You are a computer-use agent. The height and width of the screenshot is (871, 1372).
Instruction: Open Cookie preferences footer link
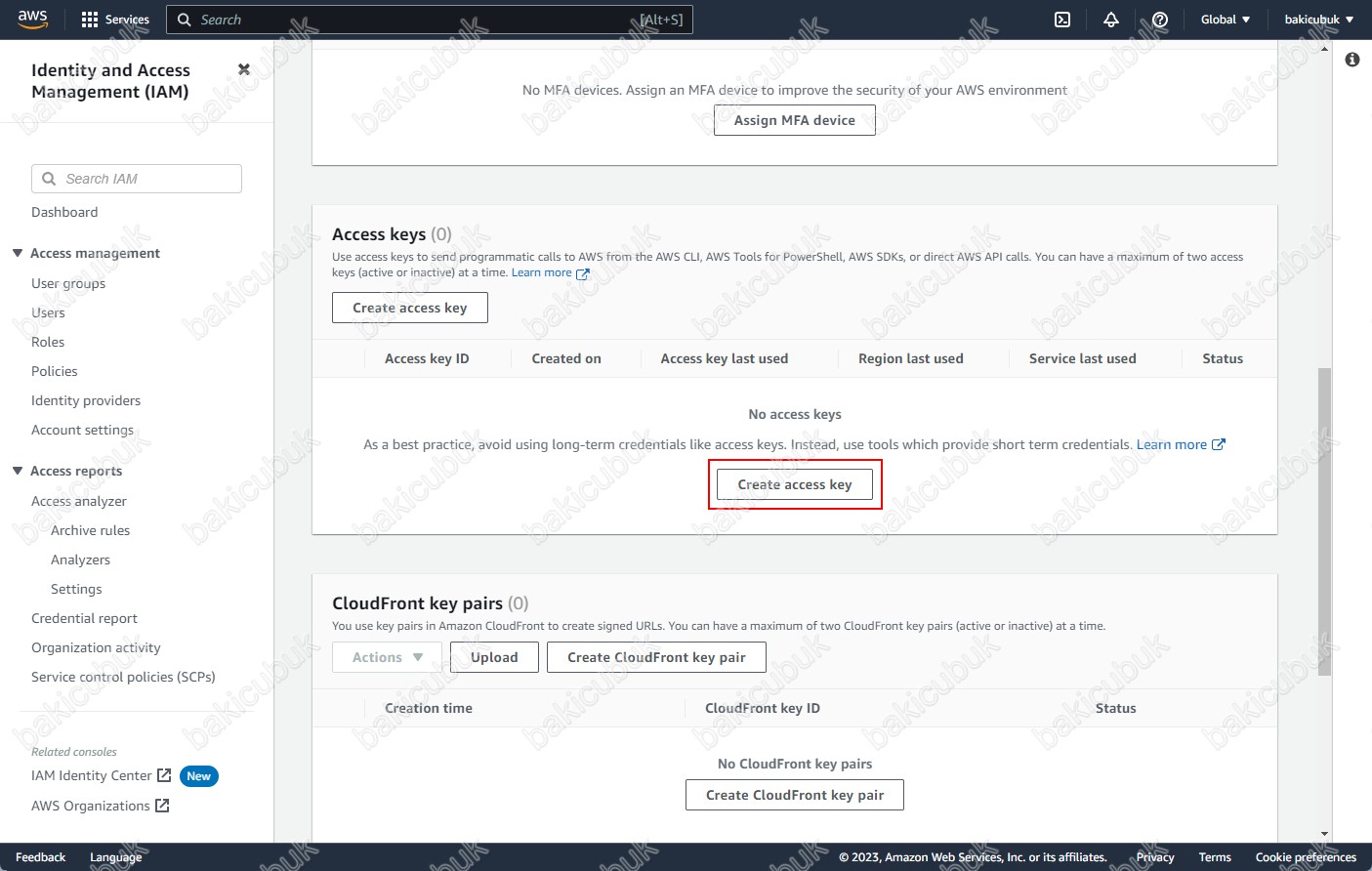pyautogui.click(x=1306, y=857)
